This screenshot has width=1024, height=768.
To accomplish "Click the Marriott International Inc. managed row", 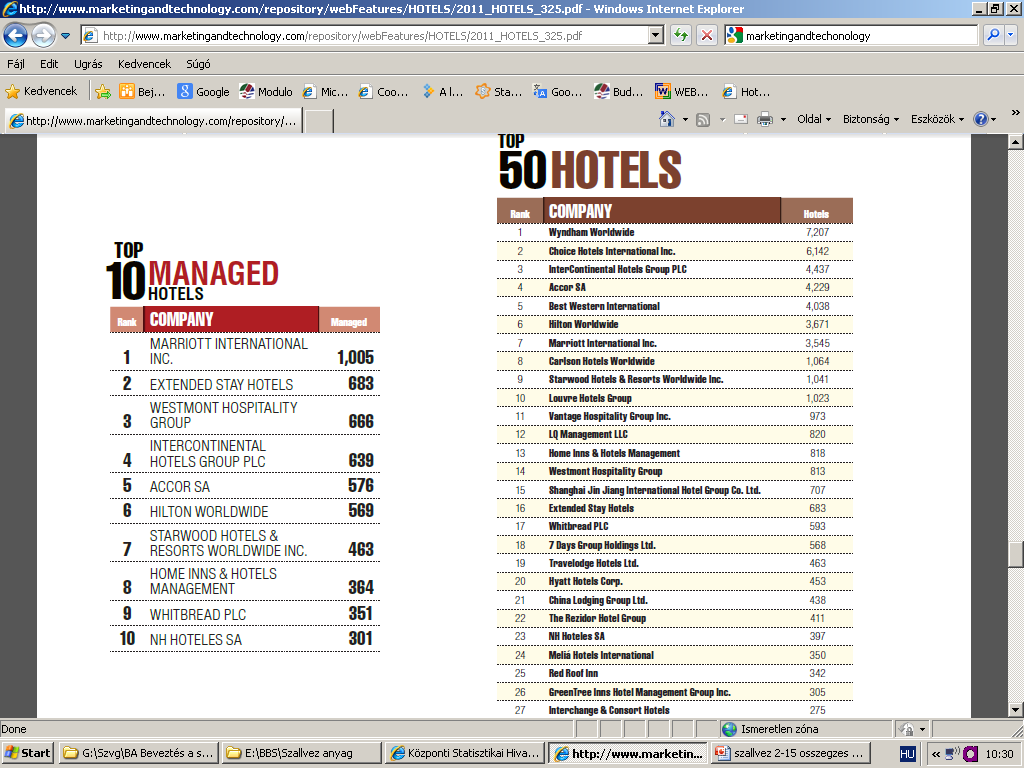I will coord(245,351).
